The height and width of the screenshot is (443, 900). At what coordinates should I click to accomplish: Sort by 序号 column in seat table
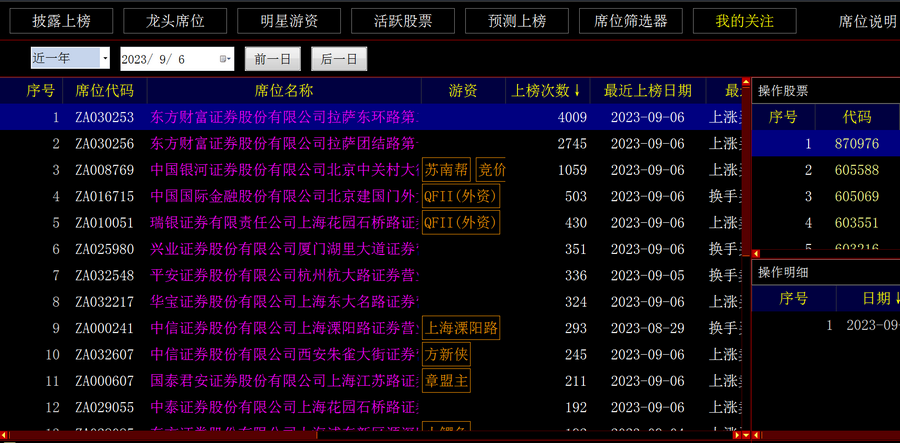[x=41, y=91]
